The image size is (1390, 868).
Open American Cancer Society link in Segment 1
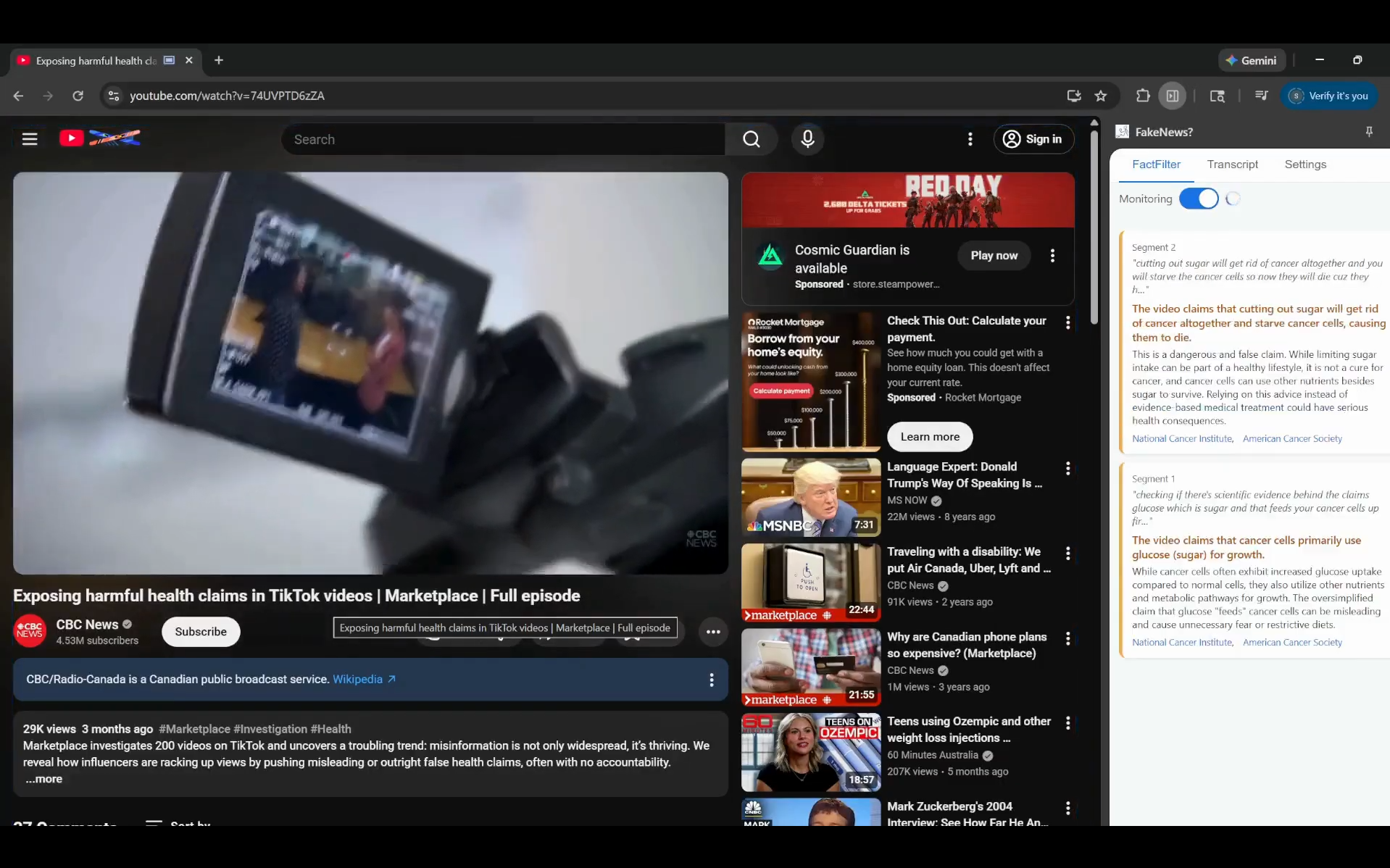coord(1292,643)
